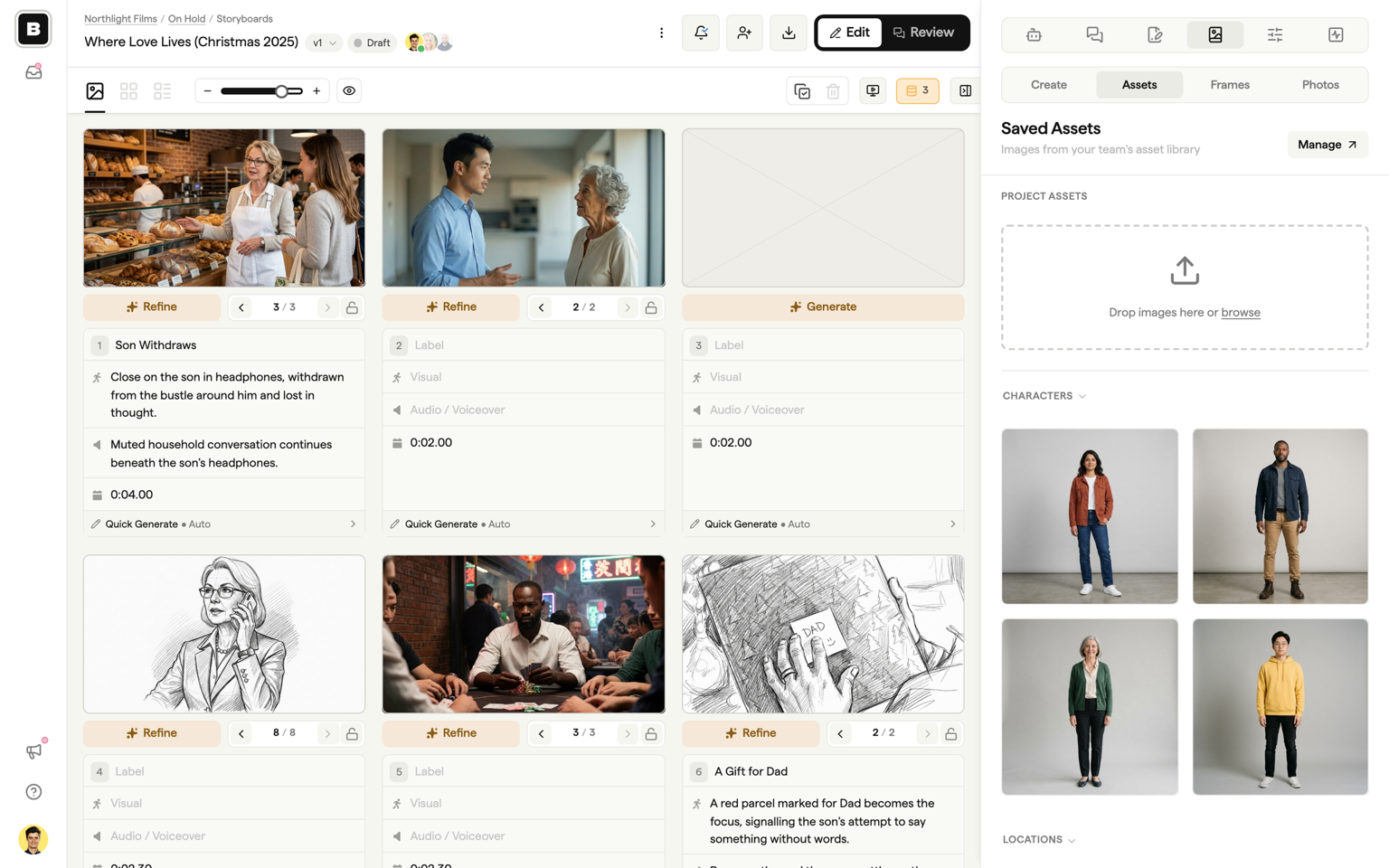Click the yellow 3 stack badge
This screenshot has width=1389, height=868.
[917, 90]
